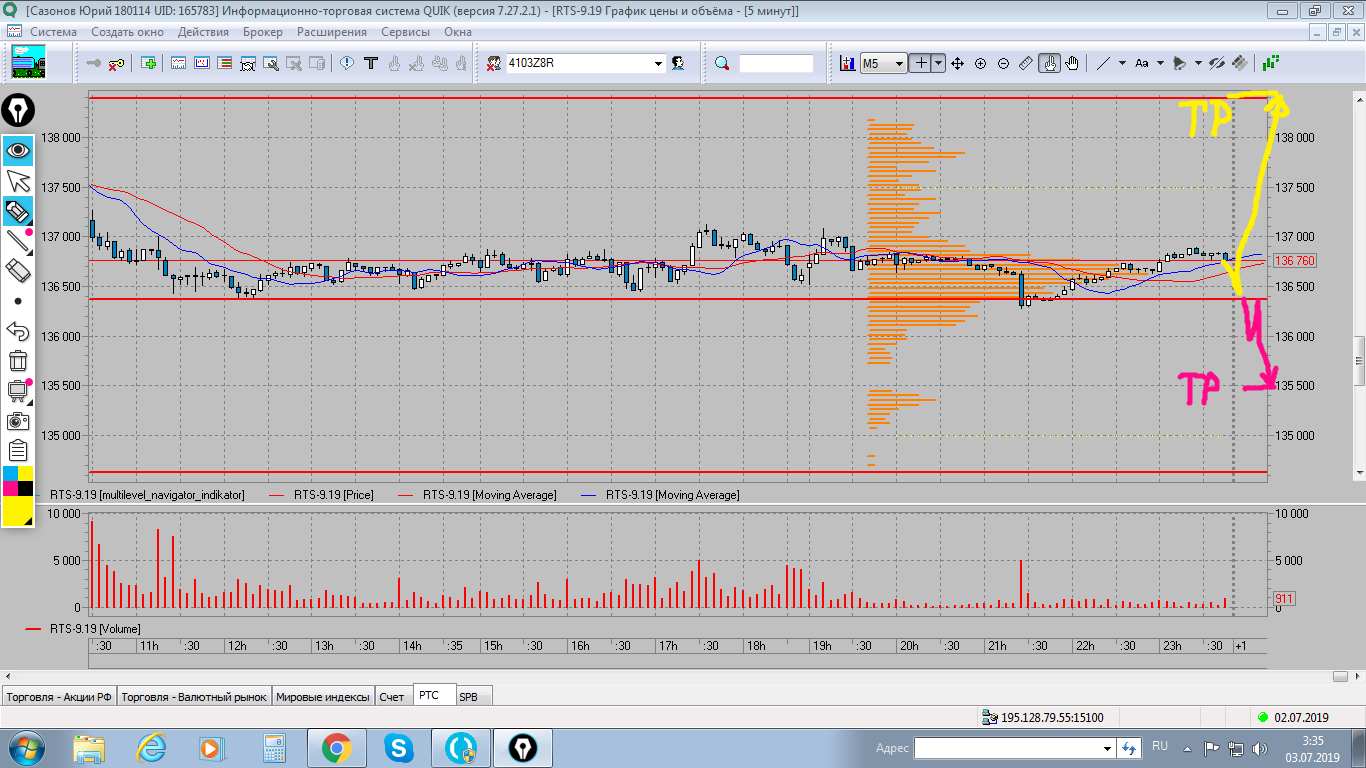Toggle the crosshair cursor button

pos(921,63)
